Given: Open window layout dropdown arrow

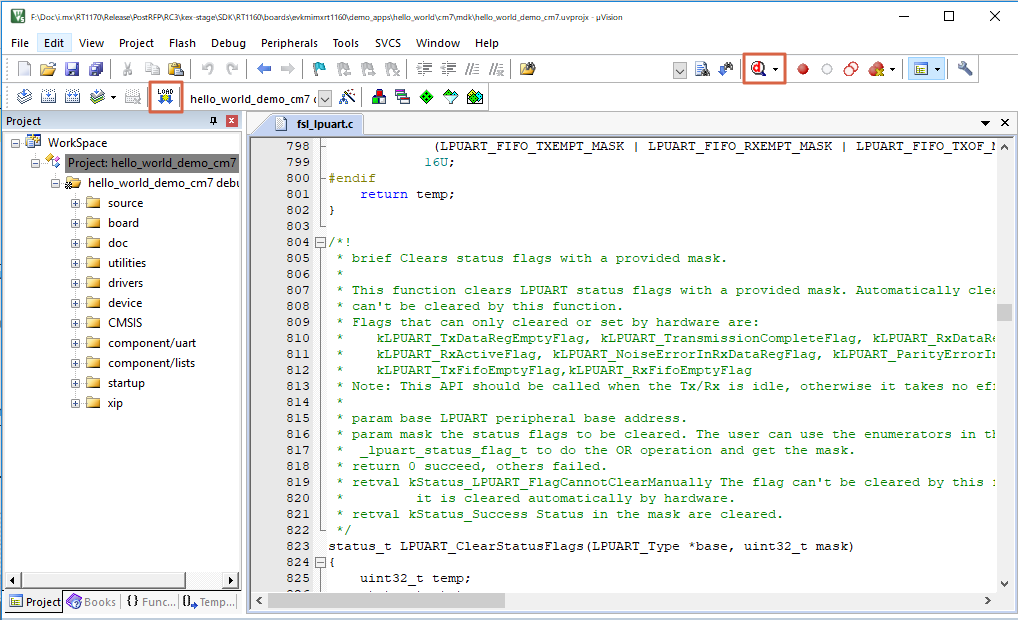Looking at the screenshot, I should click(x=937, y=69).
